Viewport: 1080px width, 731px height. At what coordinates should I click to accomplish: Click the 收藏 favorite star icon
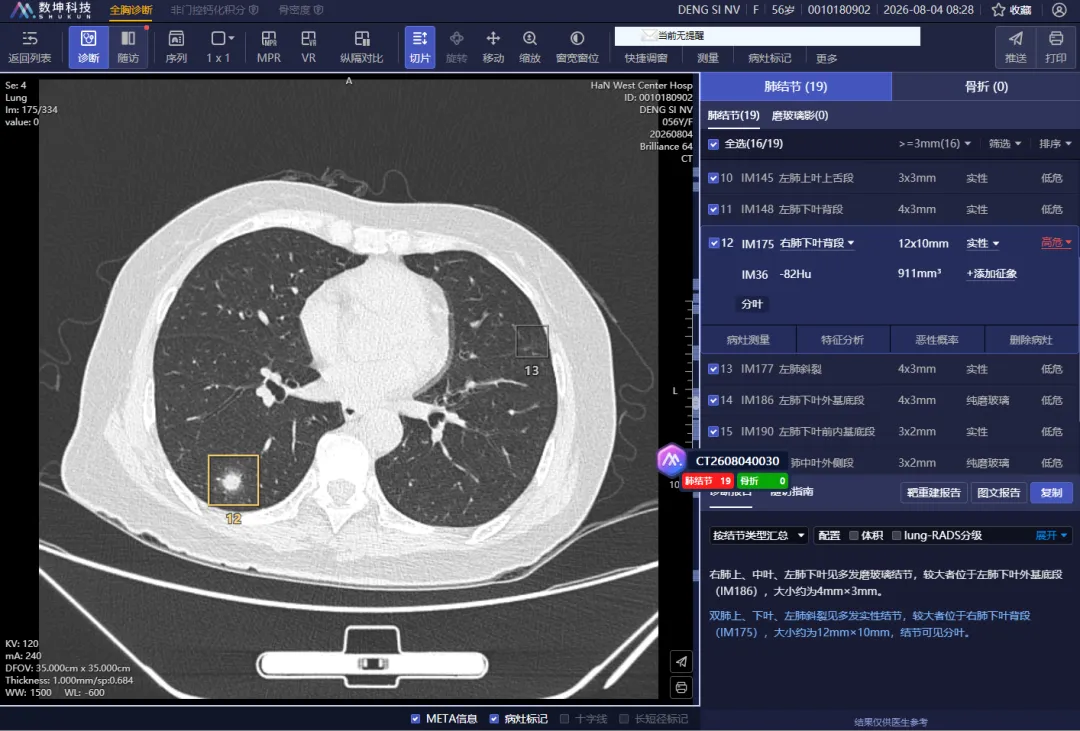point(998,10)
